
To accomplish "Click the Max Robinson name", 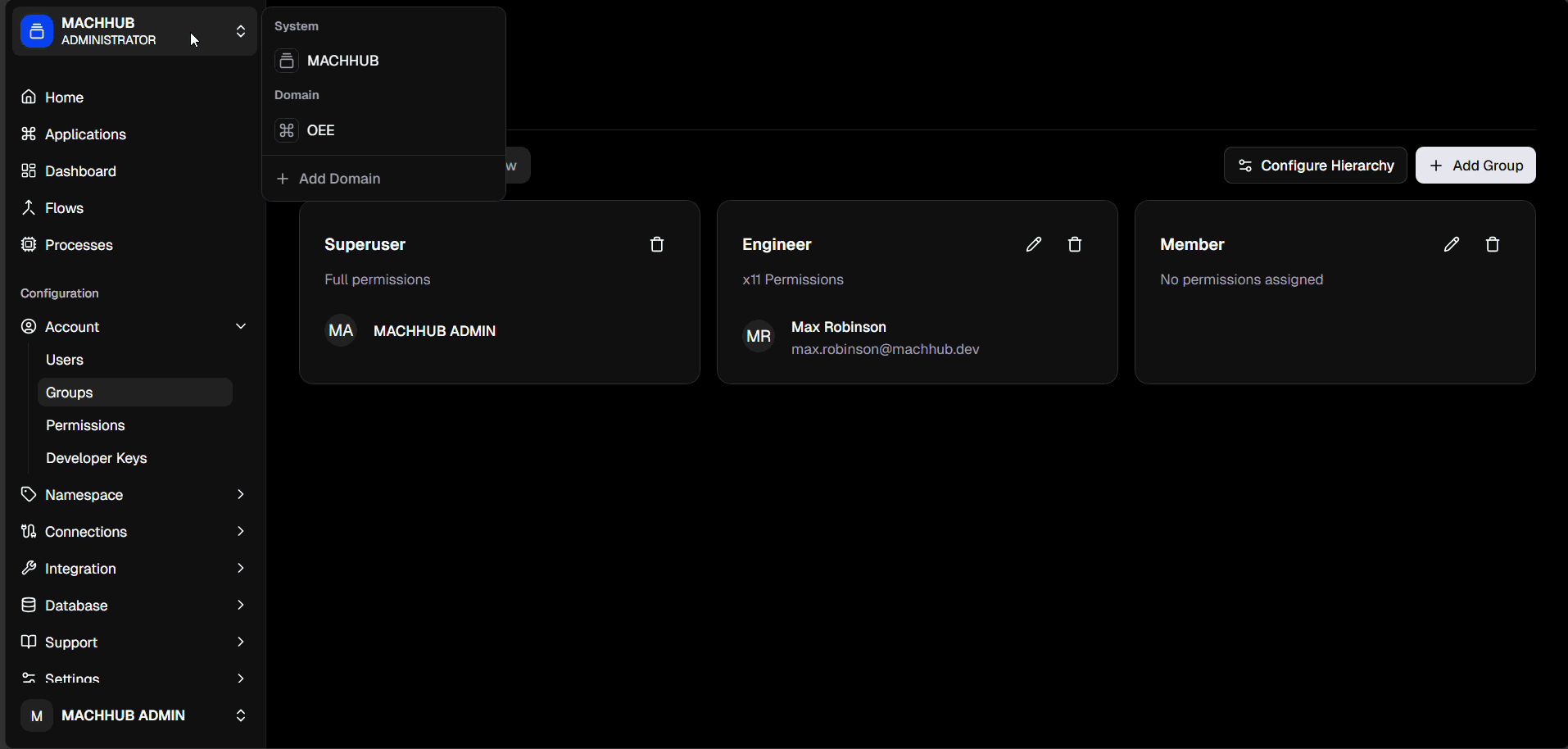I will tap(839, 327).
